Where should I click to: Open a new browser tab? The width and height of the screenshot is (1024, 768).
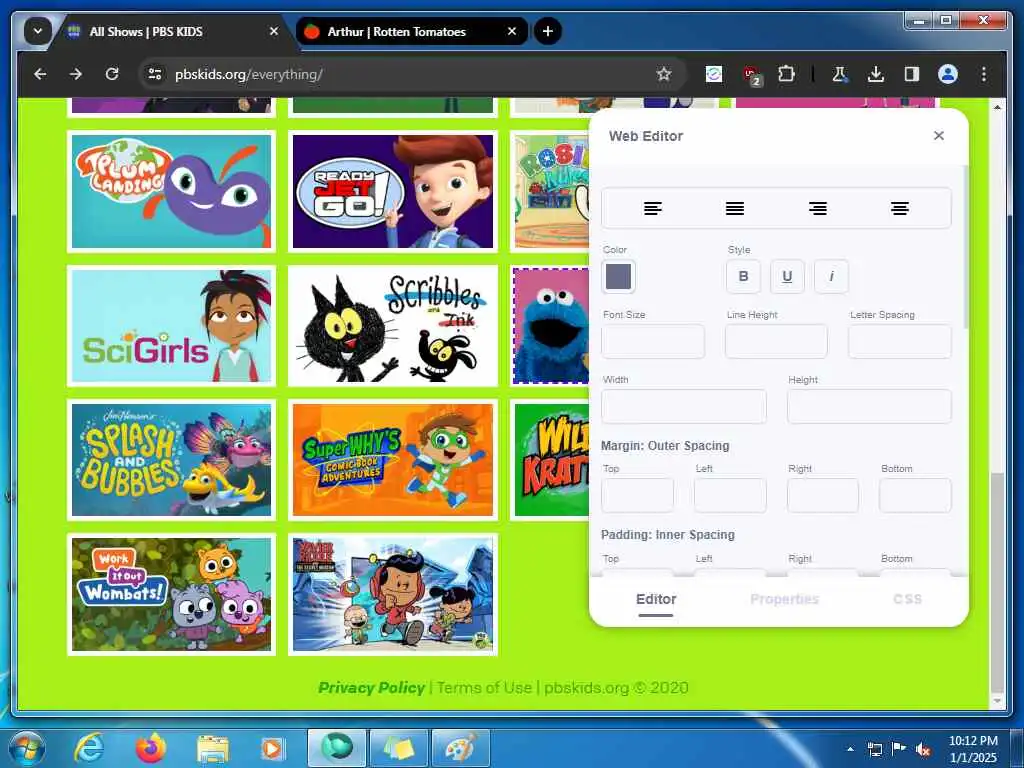click(547, 31)
